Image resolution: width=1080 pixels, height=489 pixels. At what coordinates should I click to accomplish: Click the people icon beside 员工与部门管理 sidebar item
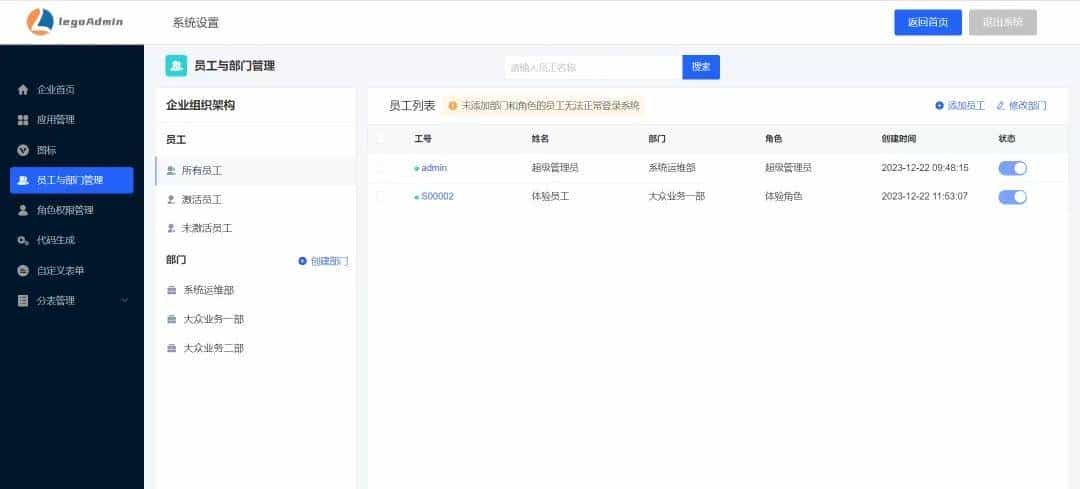coord(23,180)
